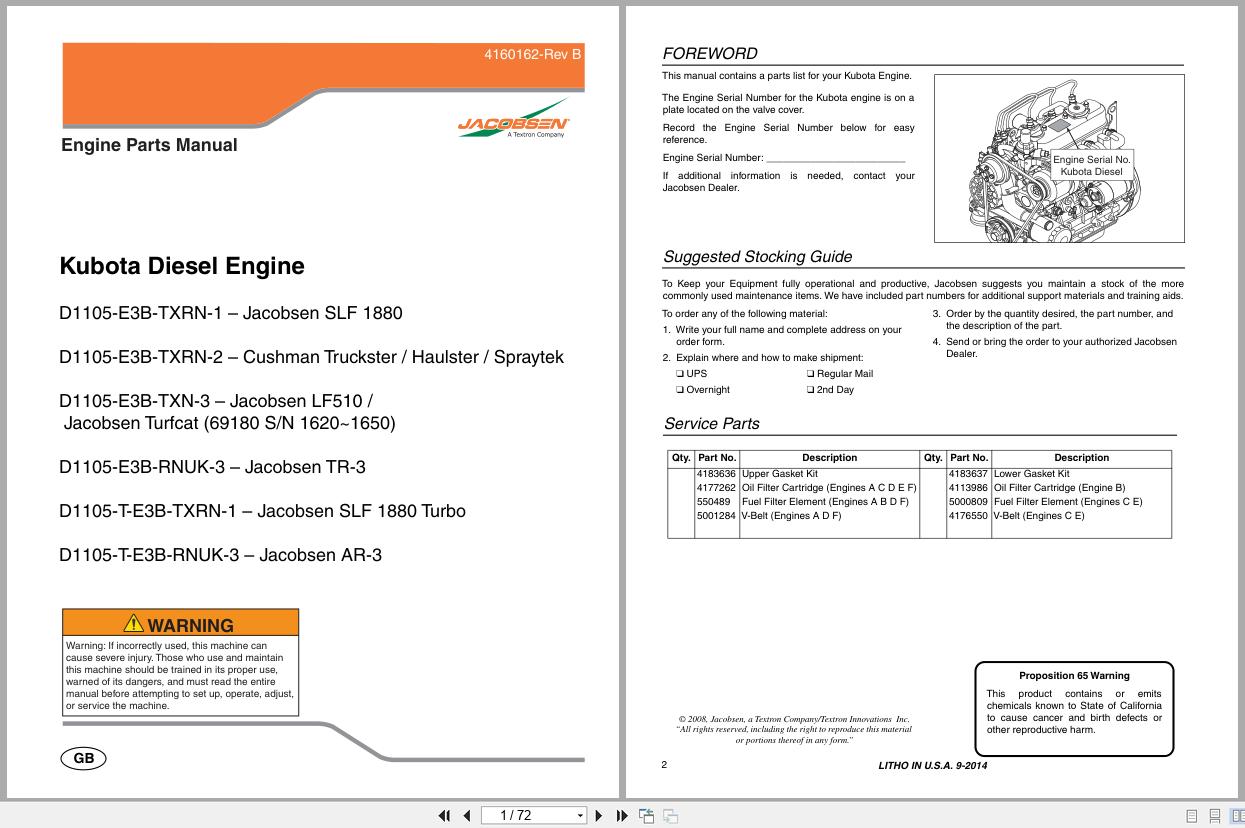Screen dimensions: 1245x828
Task: Select part number 5001284 in the table
Action: (x=716, y=516)
